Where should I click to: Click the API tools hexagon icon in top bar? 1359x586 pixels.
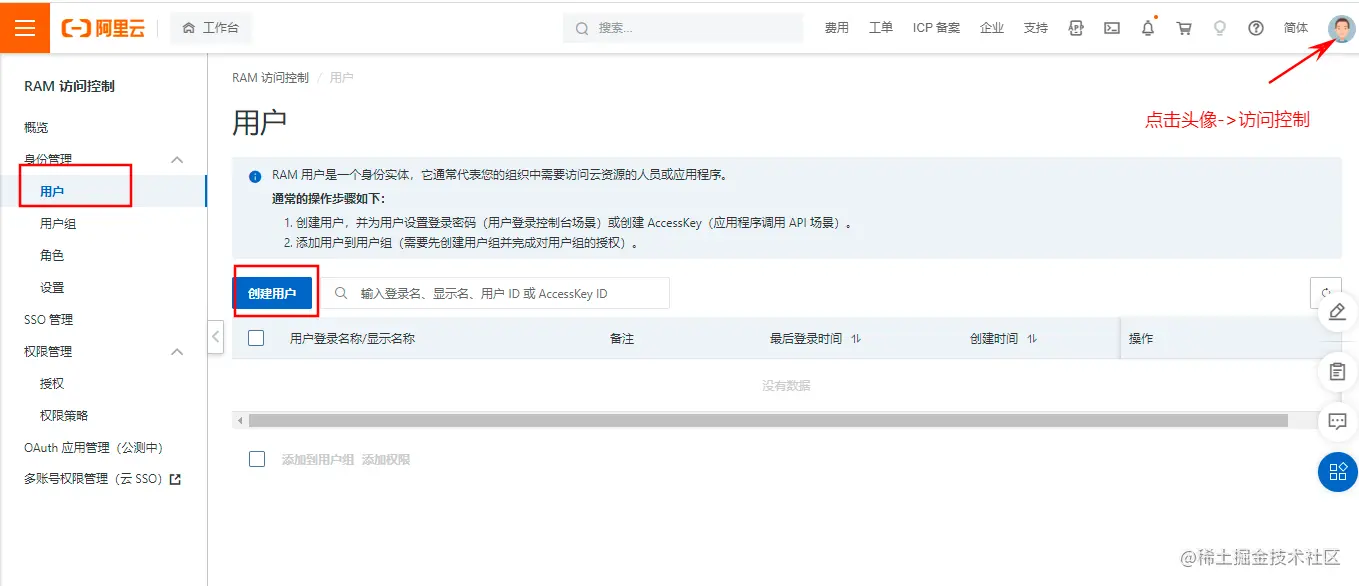coord(1076,28)
